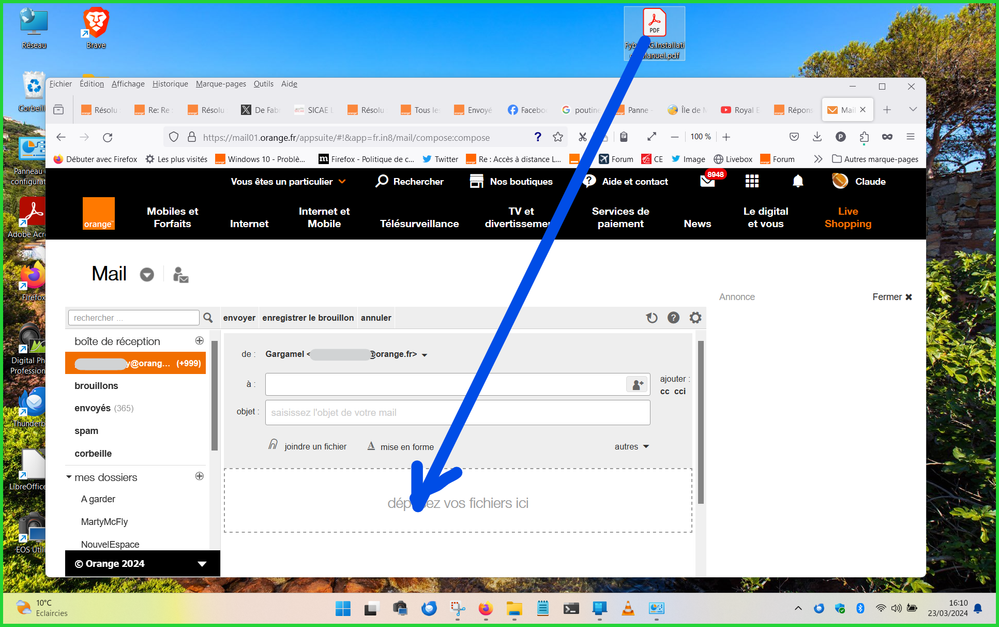The height and width of the screenshot is (627, 999).
Task: Open the 'autres' options dropdown
Action: tap(632, 447)
